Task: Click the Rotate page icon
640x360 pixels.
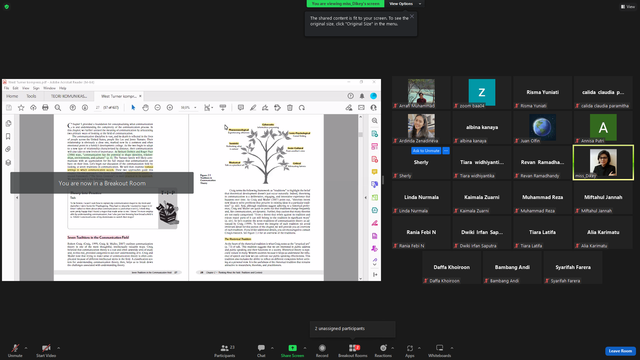Action: [x=302, y=108]
